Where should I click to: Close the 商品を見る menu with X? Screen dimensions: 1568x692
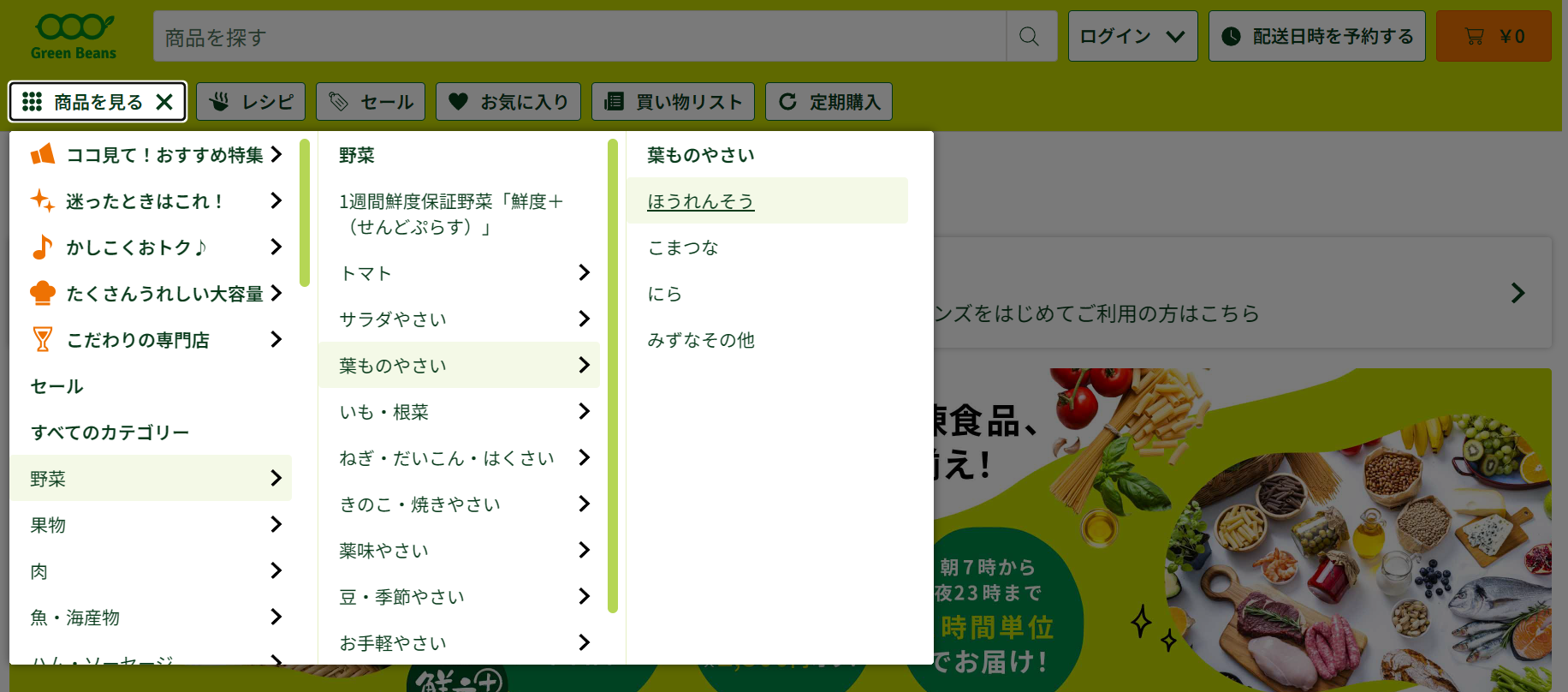click(164, 102)
